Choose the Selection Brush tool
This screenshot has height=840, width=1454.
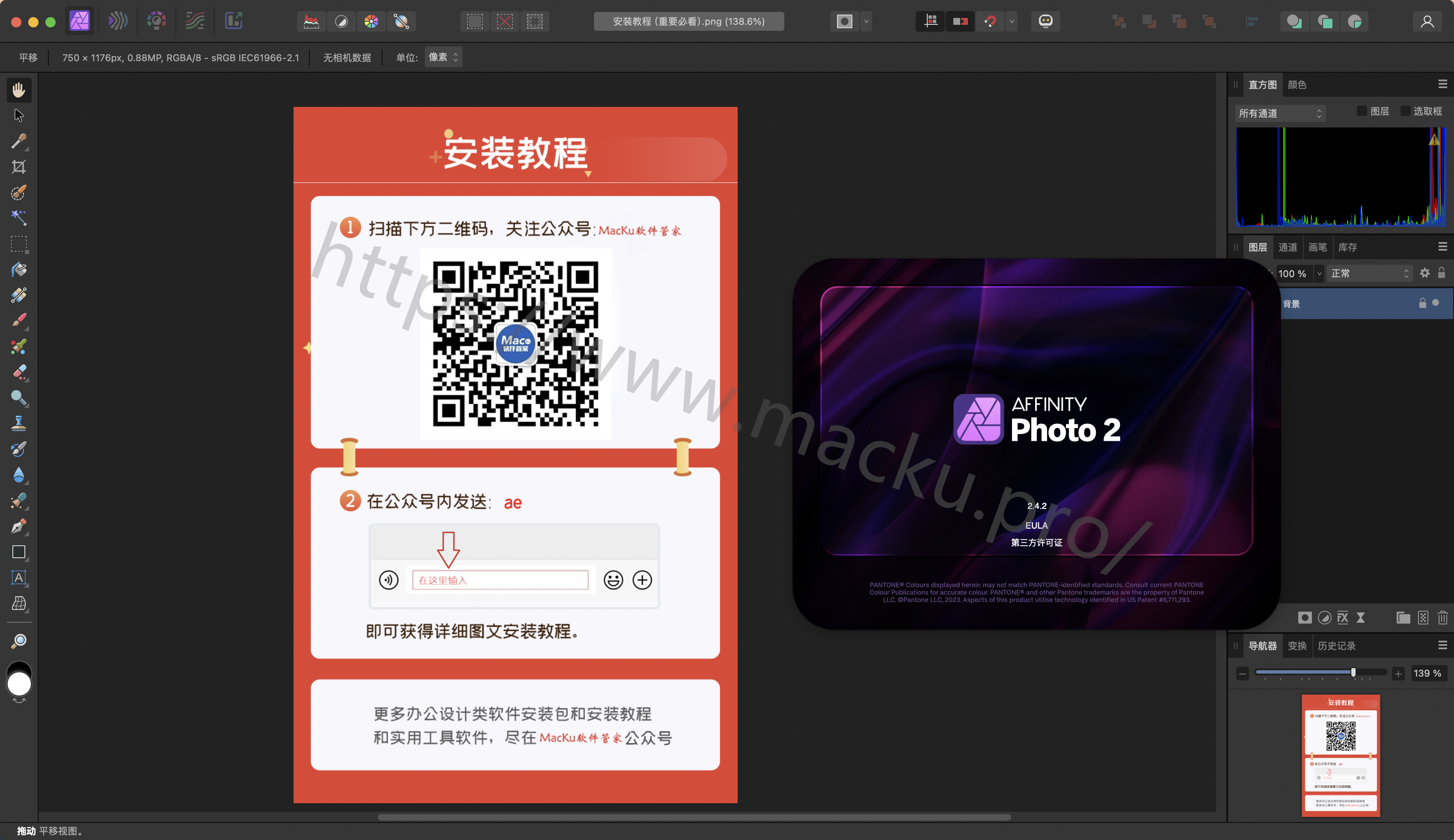coord(18,192)
